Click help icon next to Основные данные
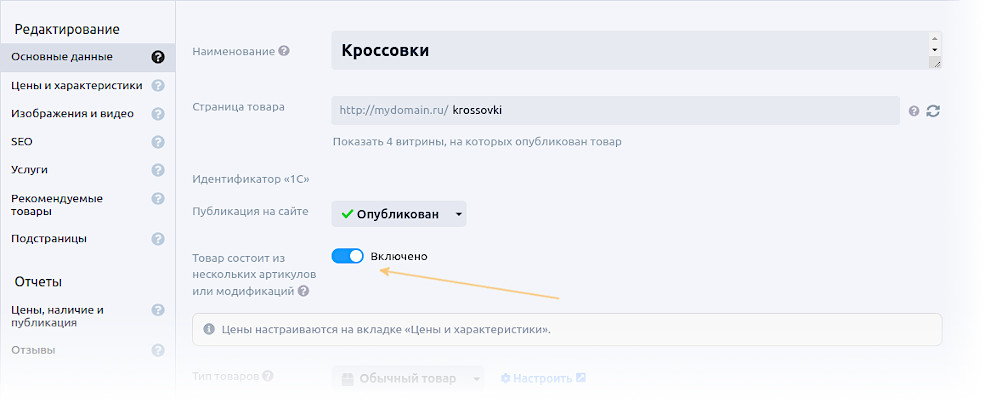The width and height of the screenshot is (985, 403). 157,57
